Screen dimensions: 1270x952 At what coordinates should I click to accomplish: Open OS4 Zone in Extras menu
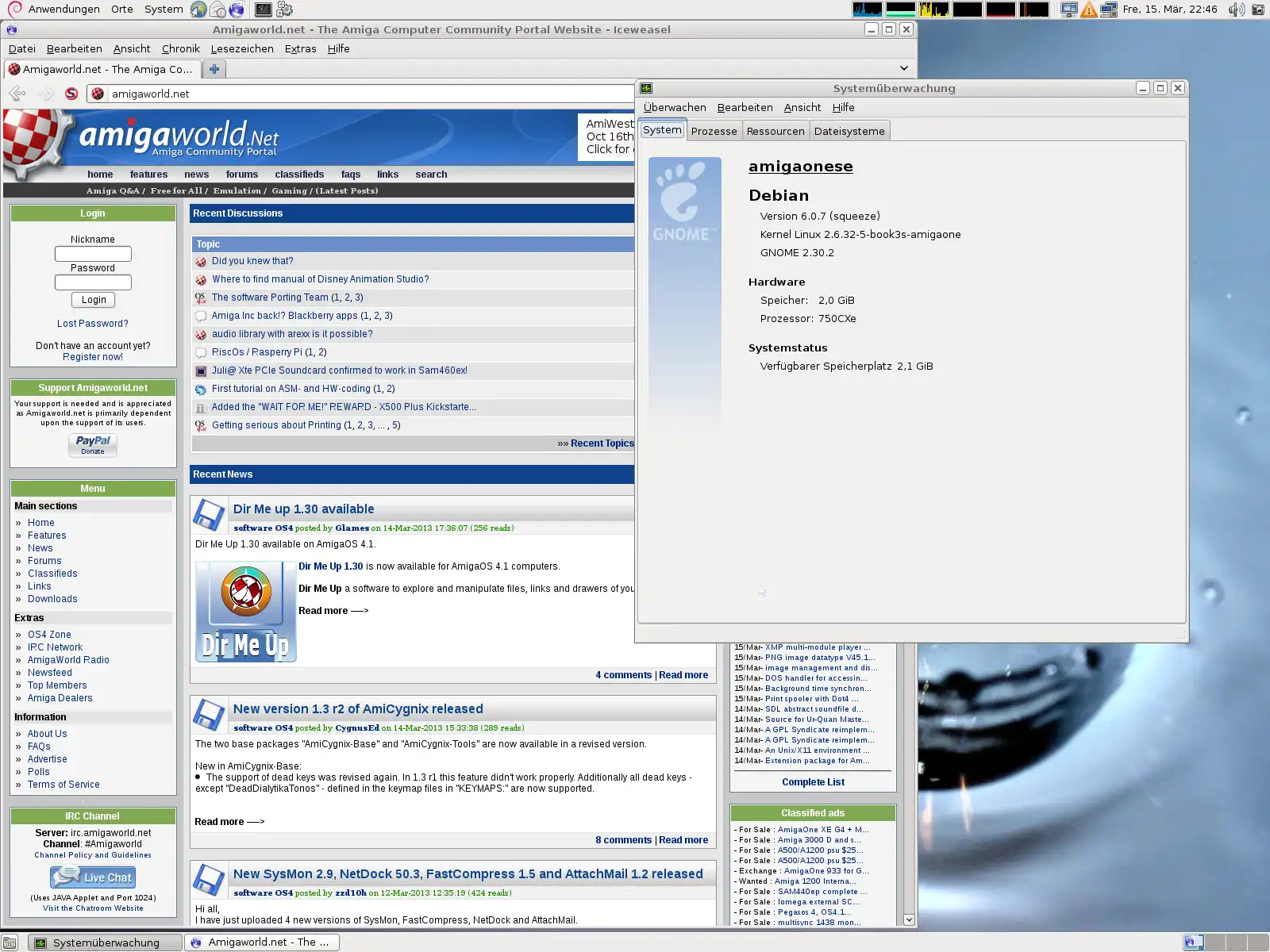(49, 635)
